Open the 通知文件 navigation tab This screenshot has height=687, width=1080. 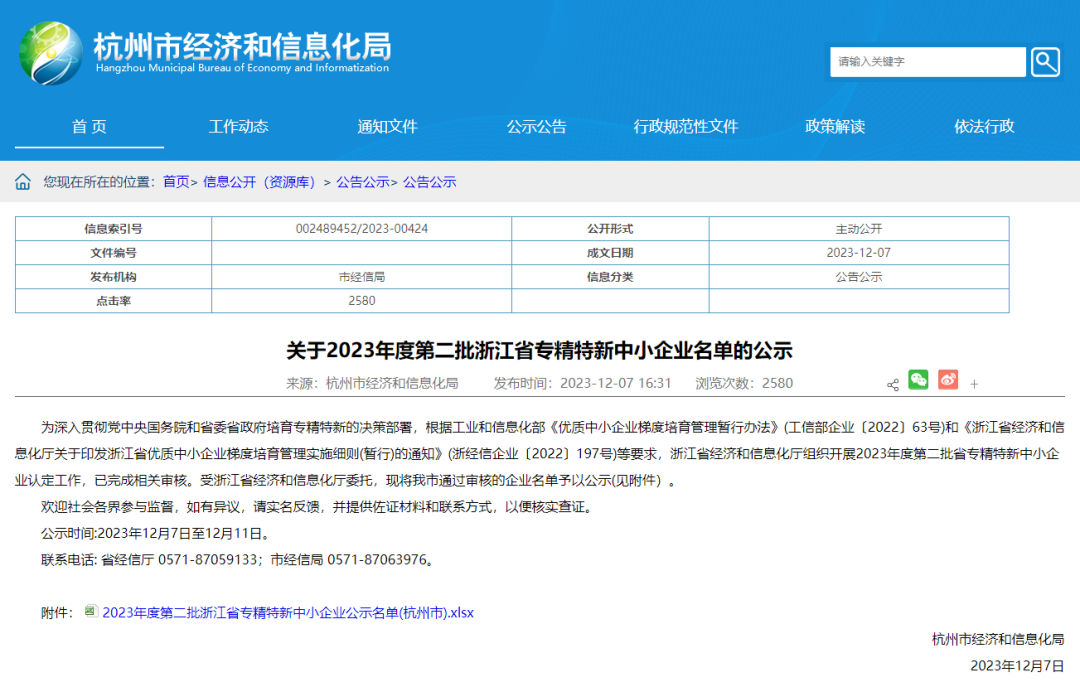click(x=387, y=127)
